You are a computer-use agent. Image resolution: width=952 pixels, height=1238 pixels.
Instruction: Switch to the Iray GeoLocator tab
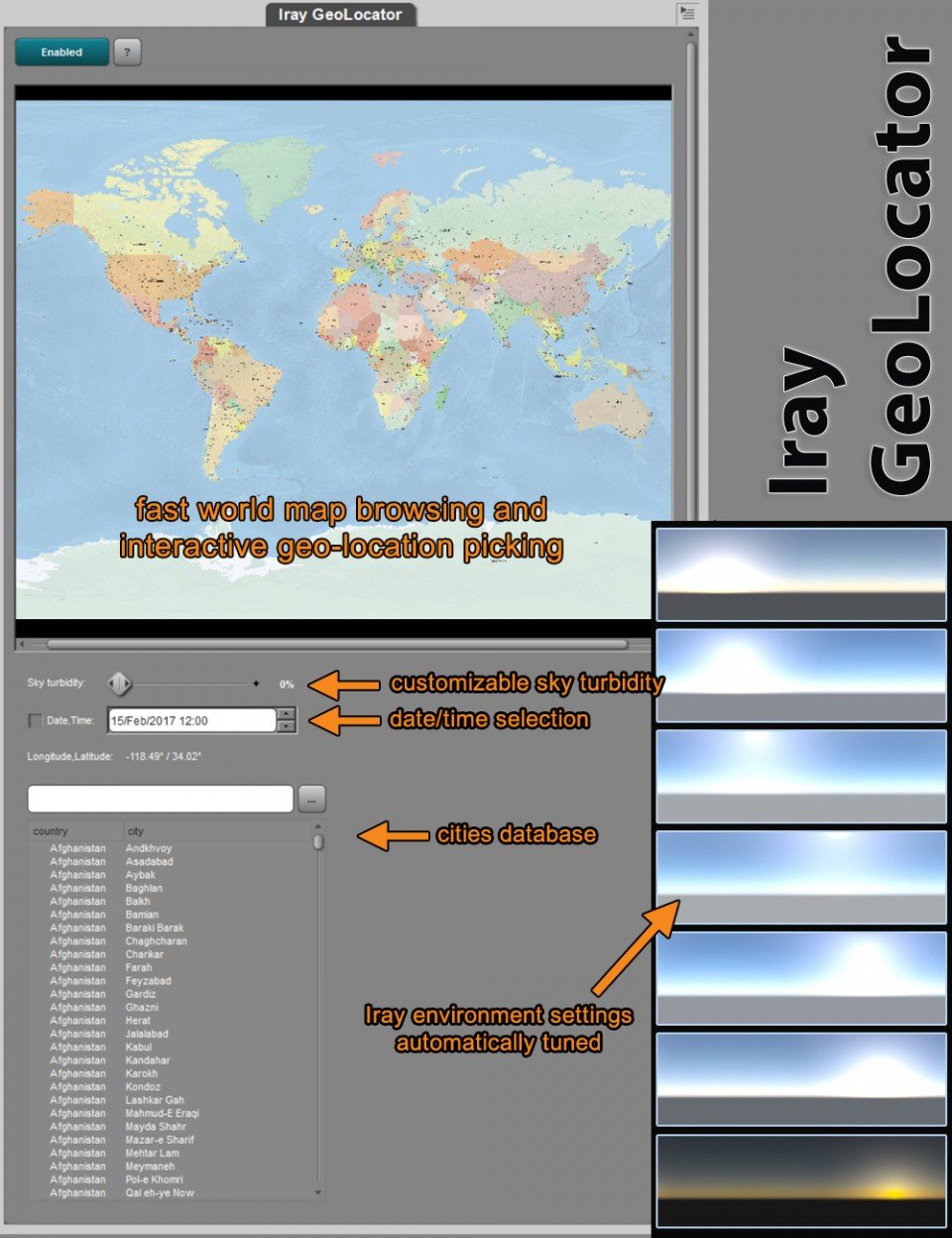tap(340, 15)
